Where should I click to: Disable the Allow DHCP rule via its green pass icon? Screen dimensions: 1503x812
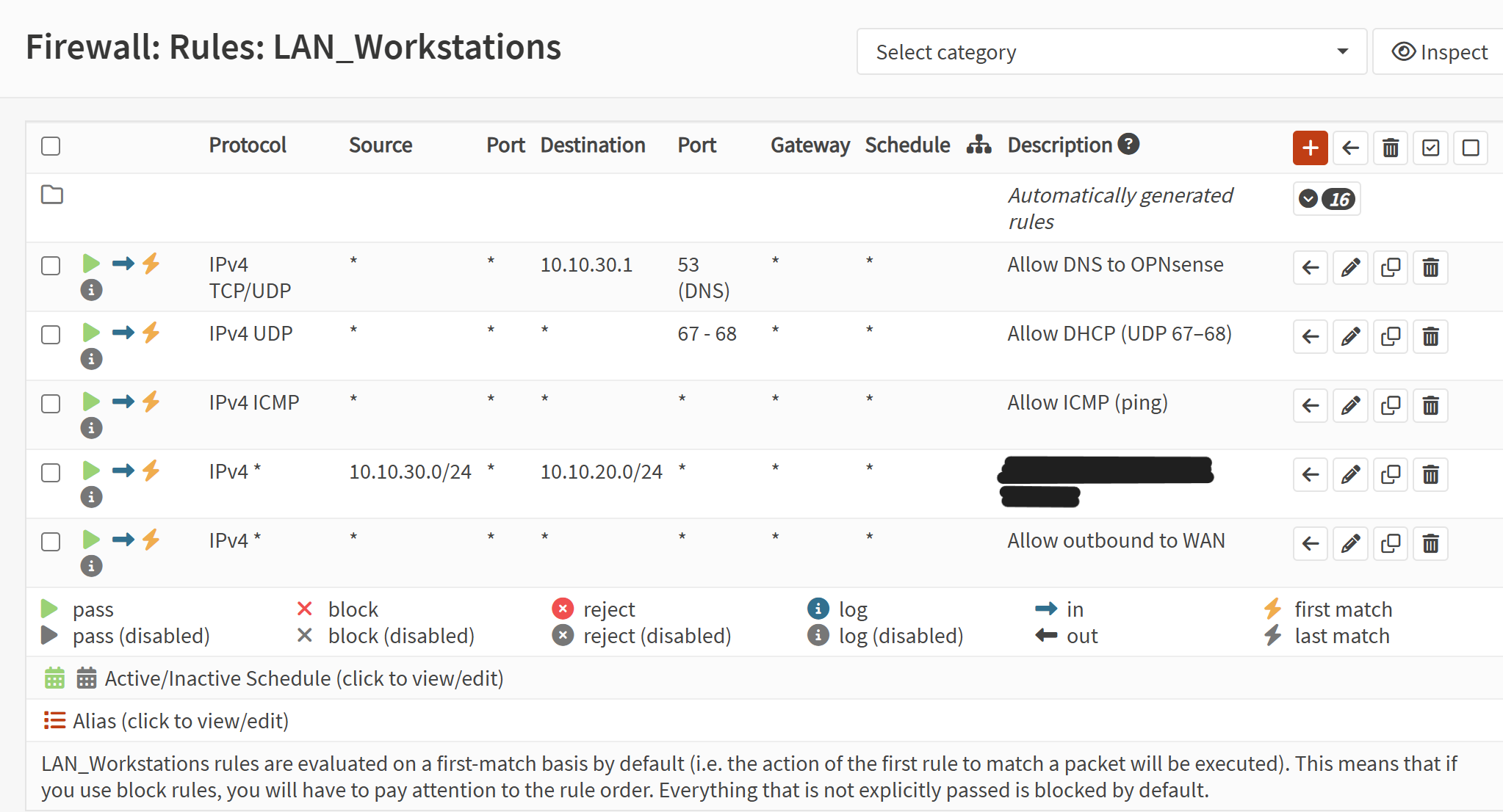[91, 333]
